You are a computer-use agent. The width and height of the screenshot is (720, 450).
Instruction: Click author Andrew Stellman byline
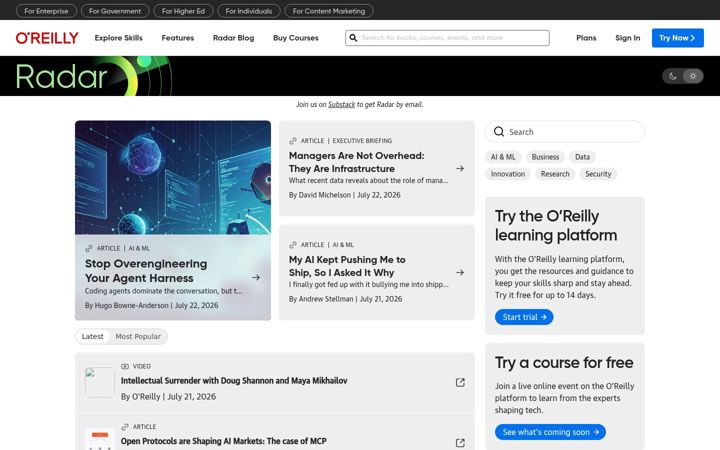click(x=326, y=299)
